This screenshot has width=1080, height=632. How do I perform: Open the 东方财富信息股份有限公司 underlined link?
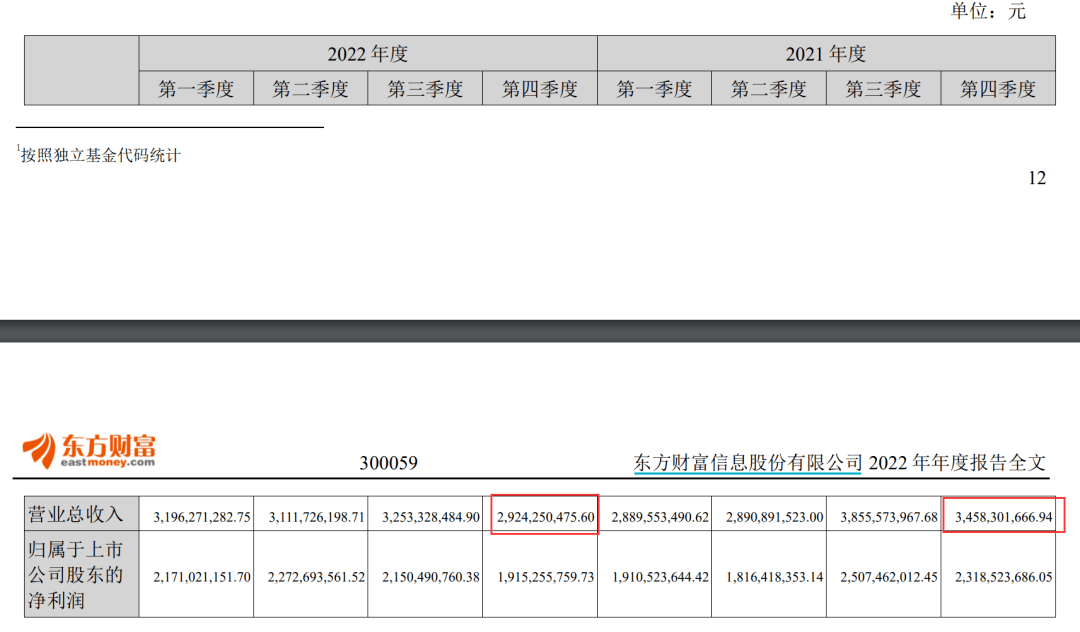747,462
